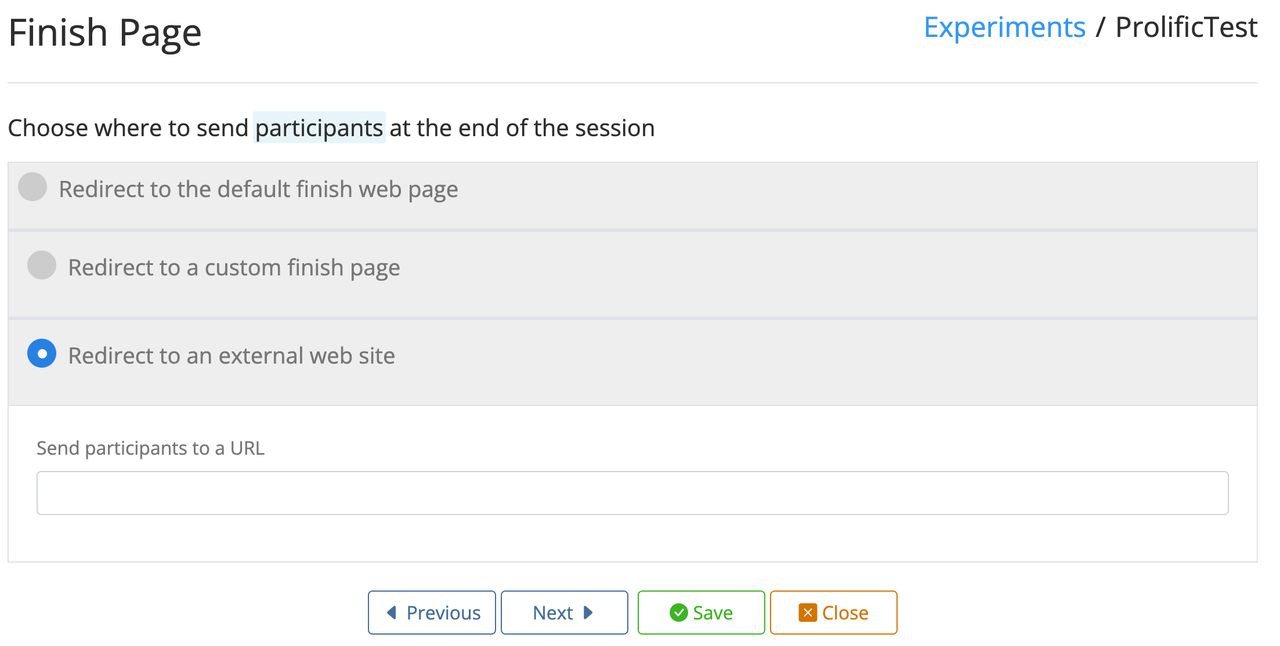Click the custom finish page row label
Viewport: 1280px width, 646px height.
(233, 267)
